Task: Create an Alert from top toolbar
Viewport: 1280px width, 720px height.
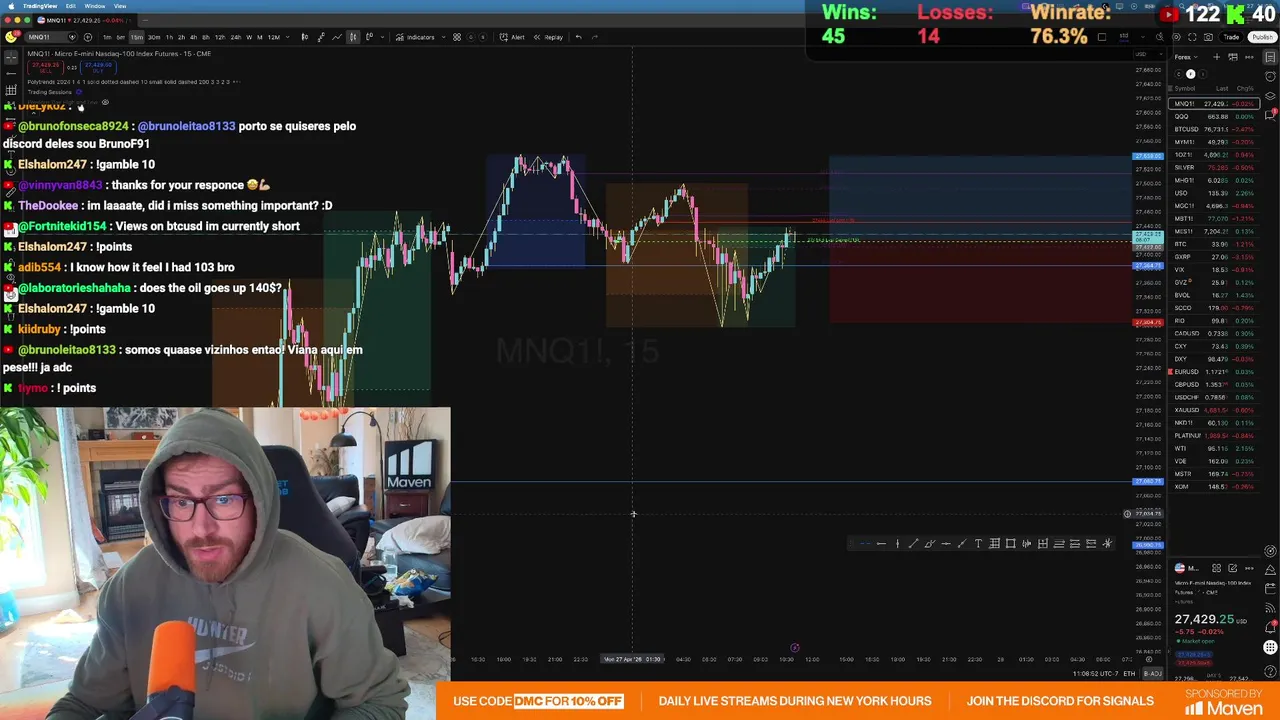Action: tap(513, 37)
